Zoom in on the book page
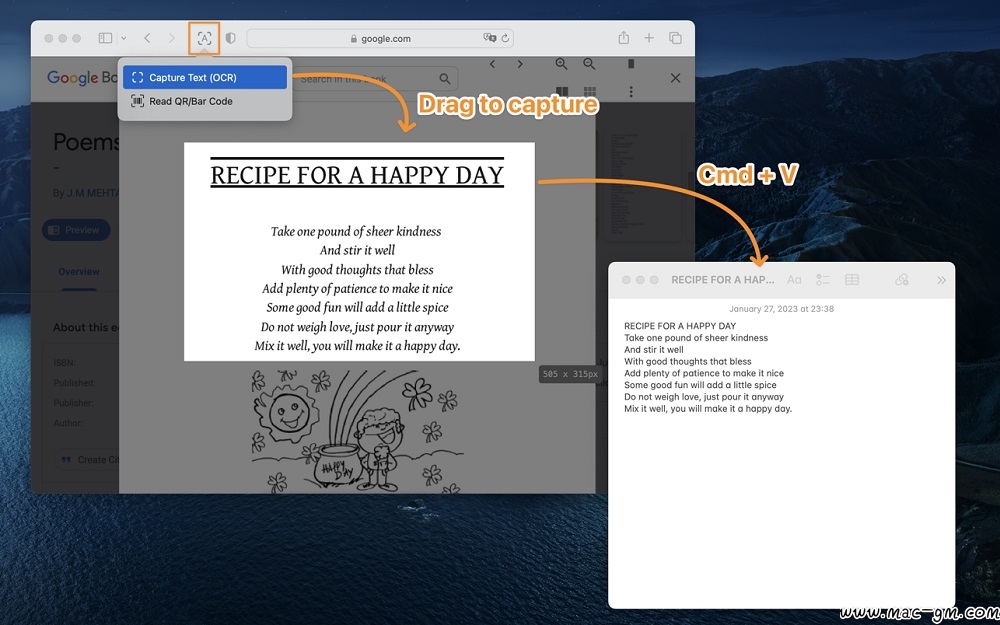1000x625 pixels. pos(561,64)
